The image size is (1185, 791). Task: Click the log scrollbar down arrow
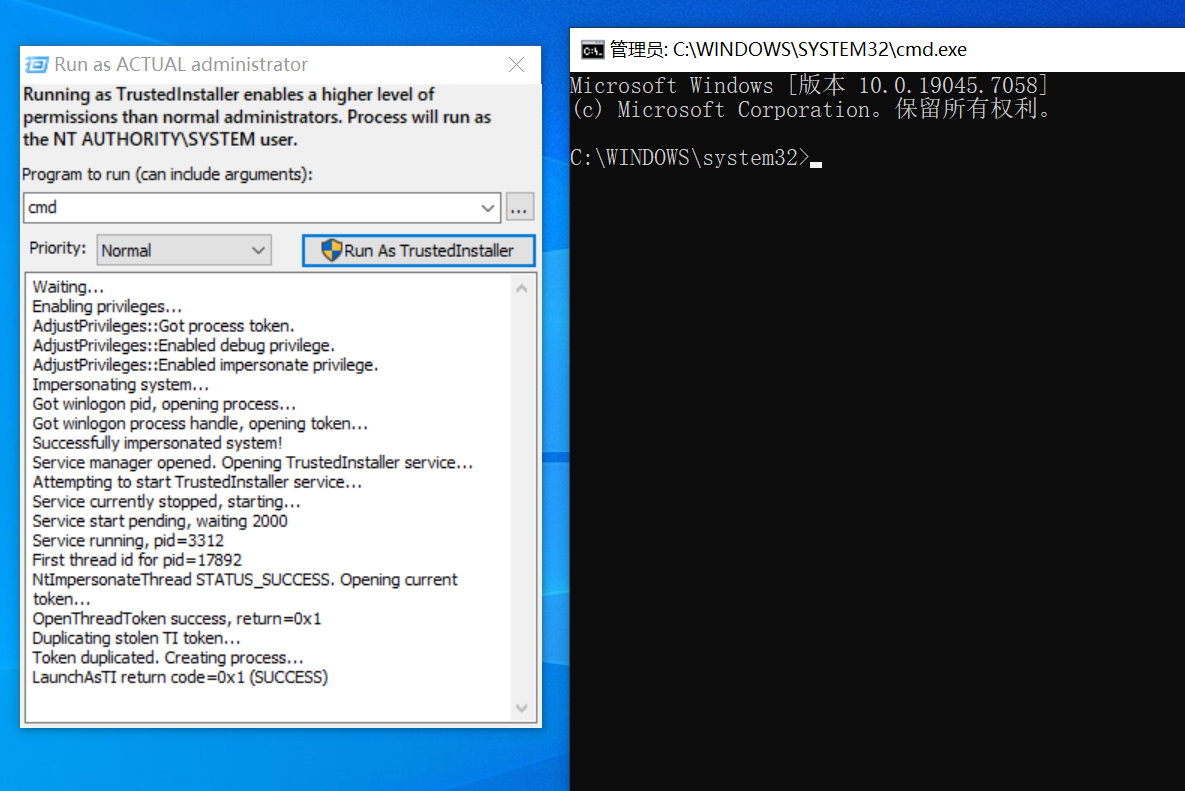point(521,708)
